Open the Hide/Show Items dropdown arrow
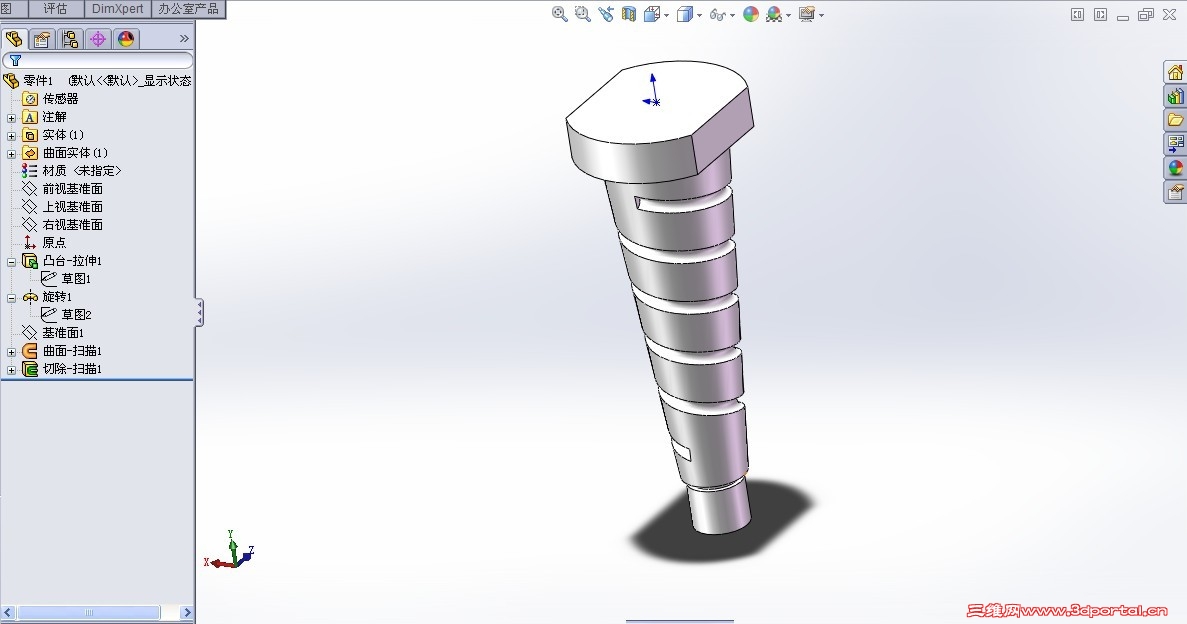Viewport: 1187px width, 624px height. point(732,15)
